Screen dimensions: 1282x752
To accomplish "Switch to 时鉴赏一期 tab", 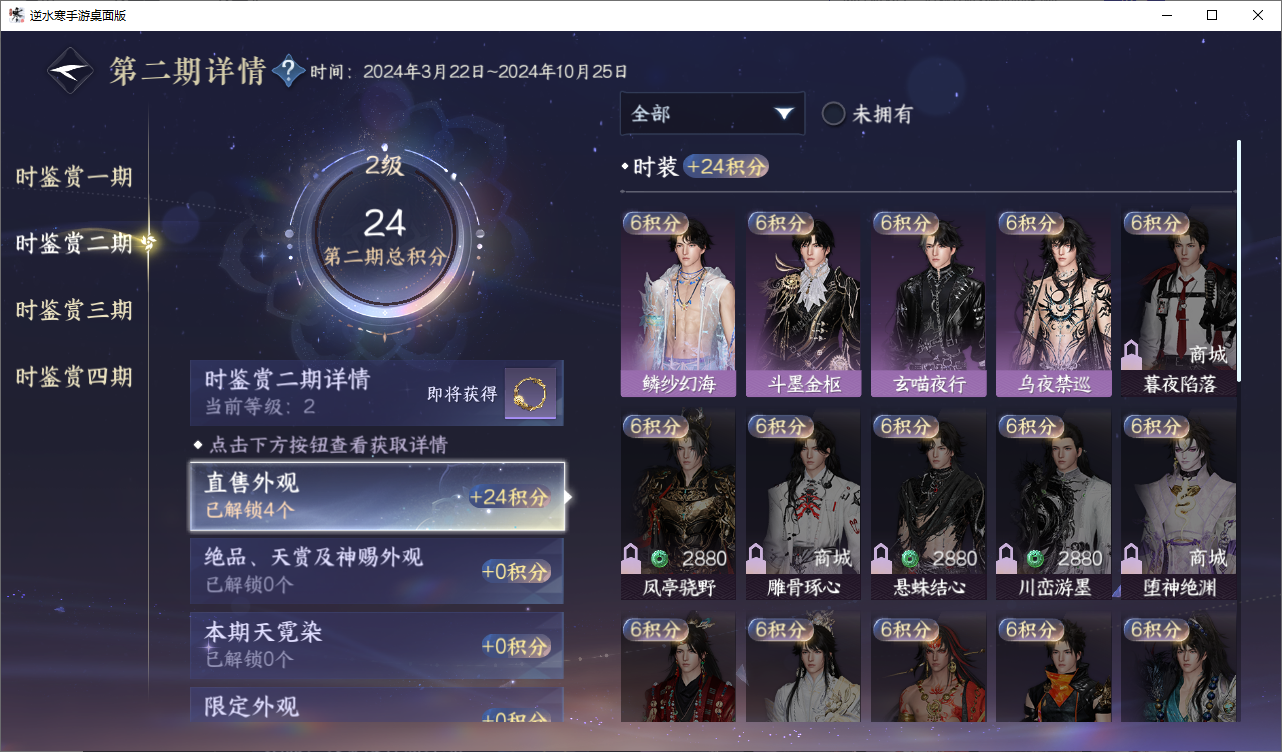I will [74, 178].
